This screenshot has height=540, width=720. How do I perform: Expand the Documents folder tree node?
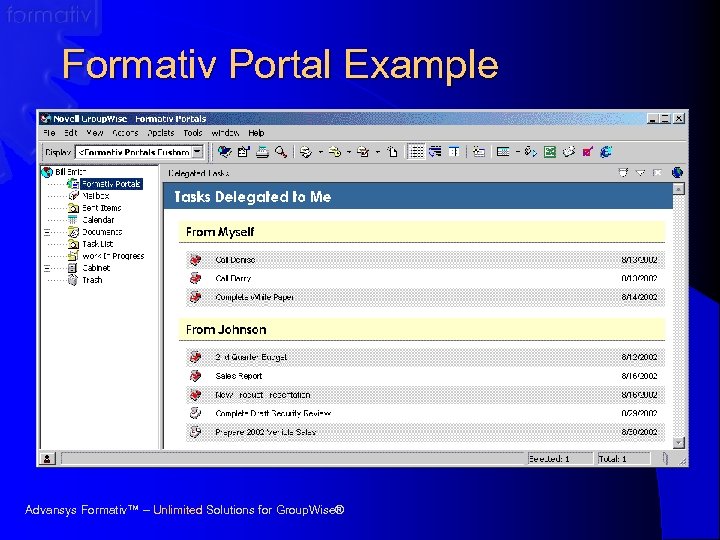tap(47, 232)
